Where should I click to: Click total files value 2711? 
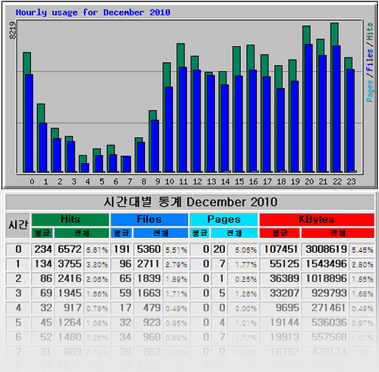tap(148, 264)
